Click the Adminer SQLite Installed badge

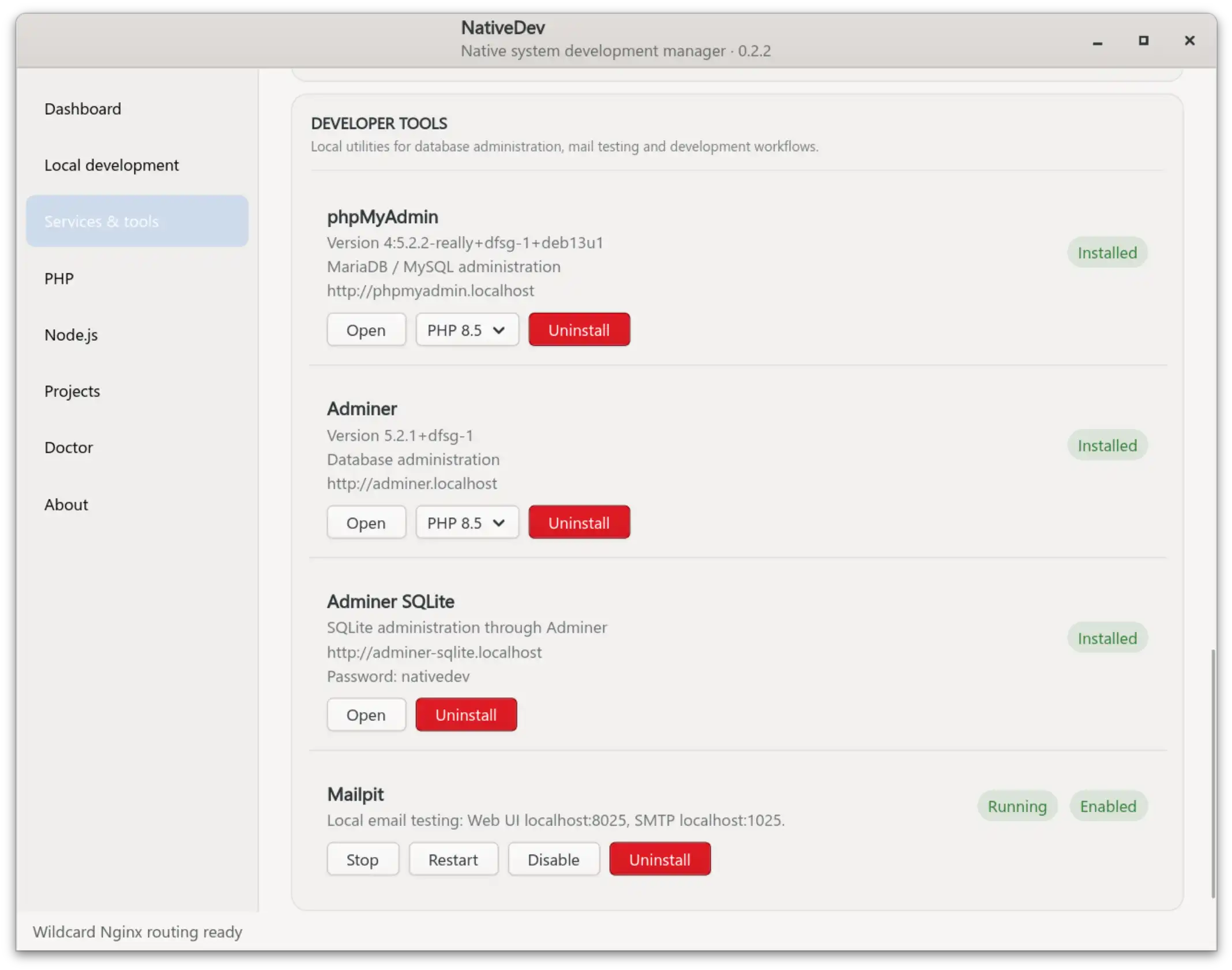tap(1107, 638)
